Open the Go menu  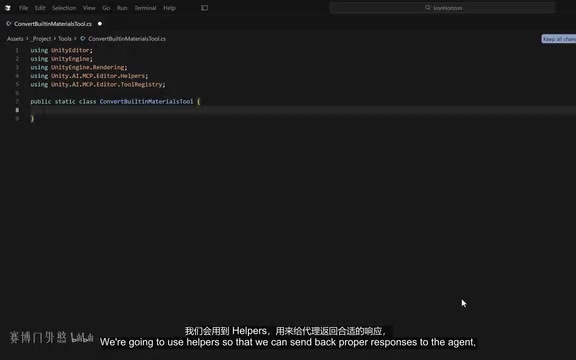106,8
